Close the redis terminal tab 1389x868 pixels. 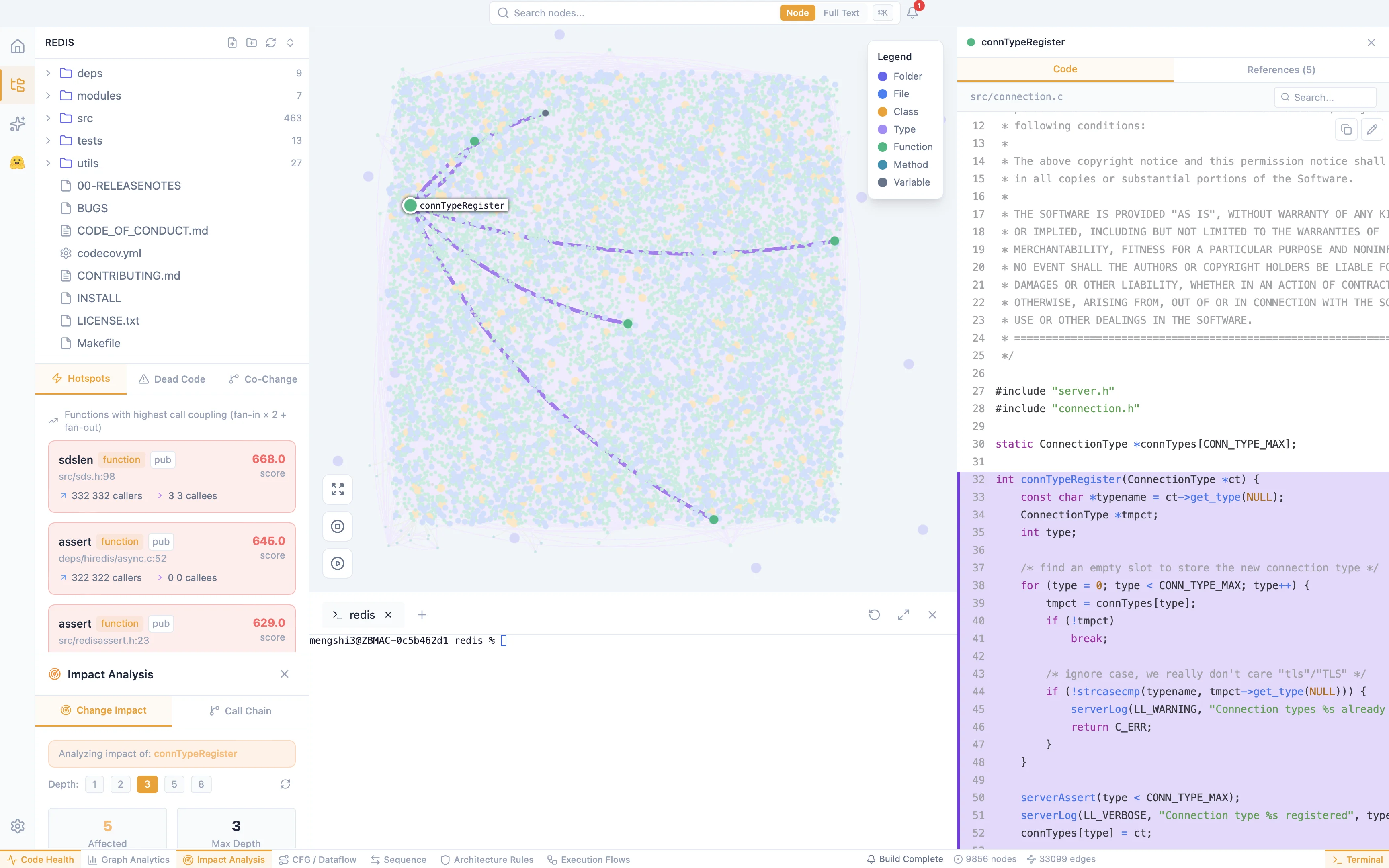[388, 615]
